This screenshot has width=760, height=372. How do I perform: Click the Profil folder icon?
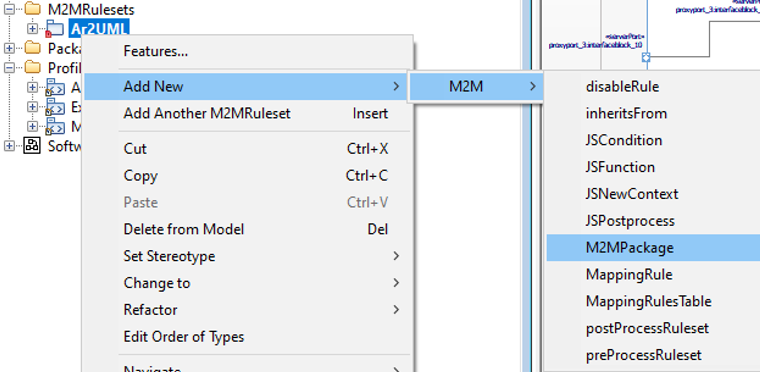click(32, 67)
